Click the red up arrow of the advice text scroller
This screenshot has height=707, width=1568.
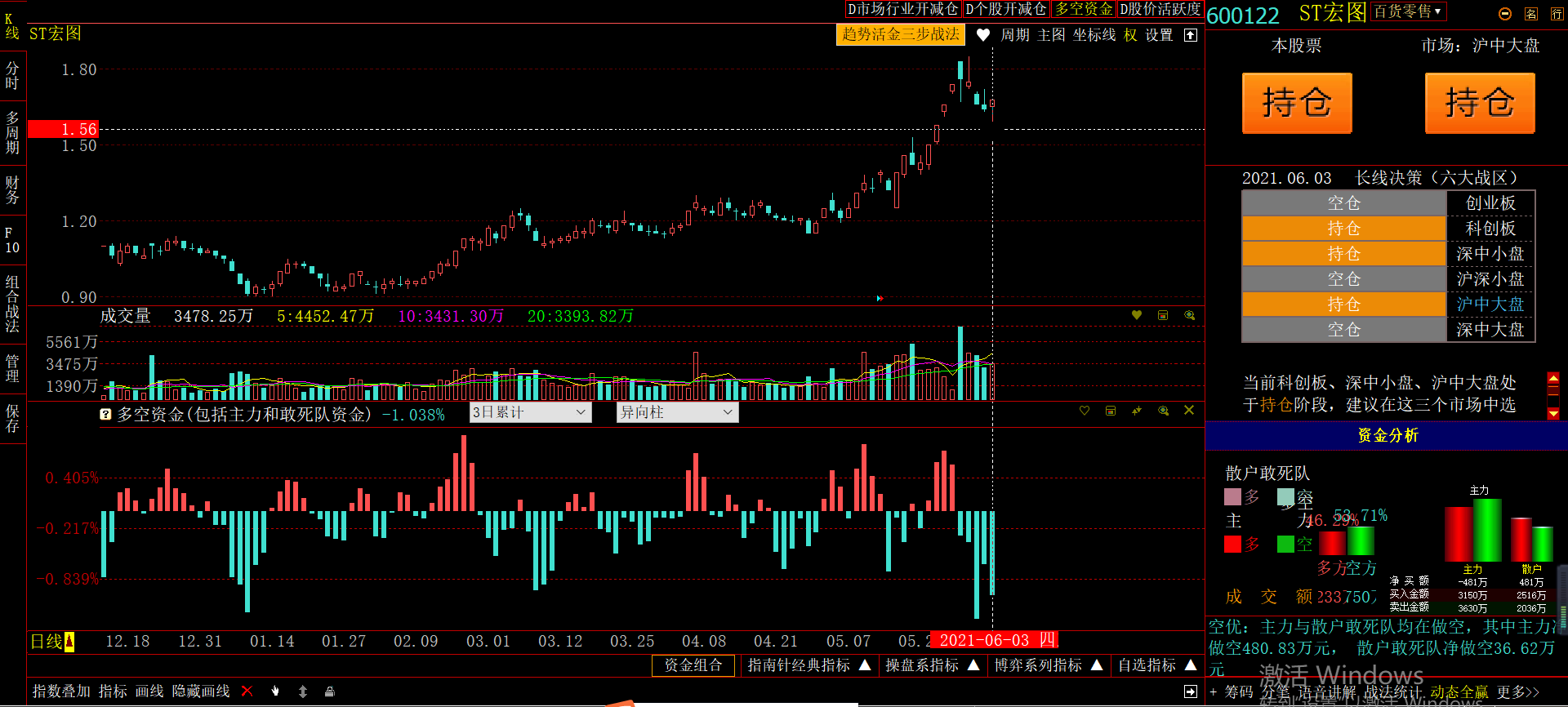point(1553,378)
